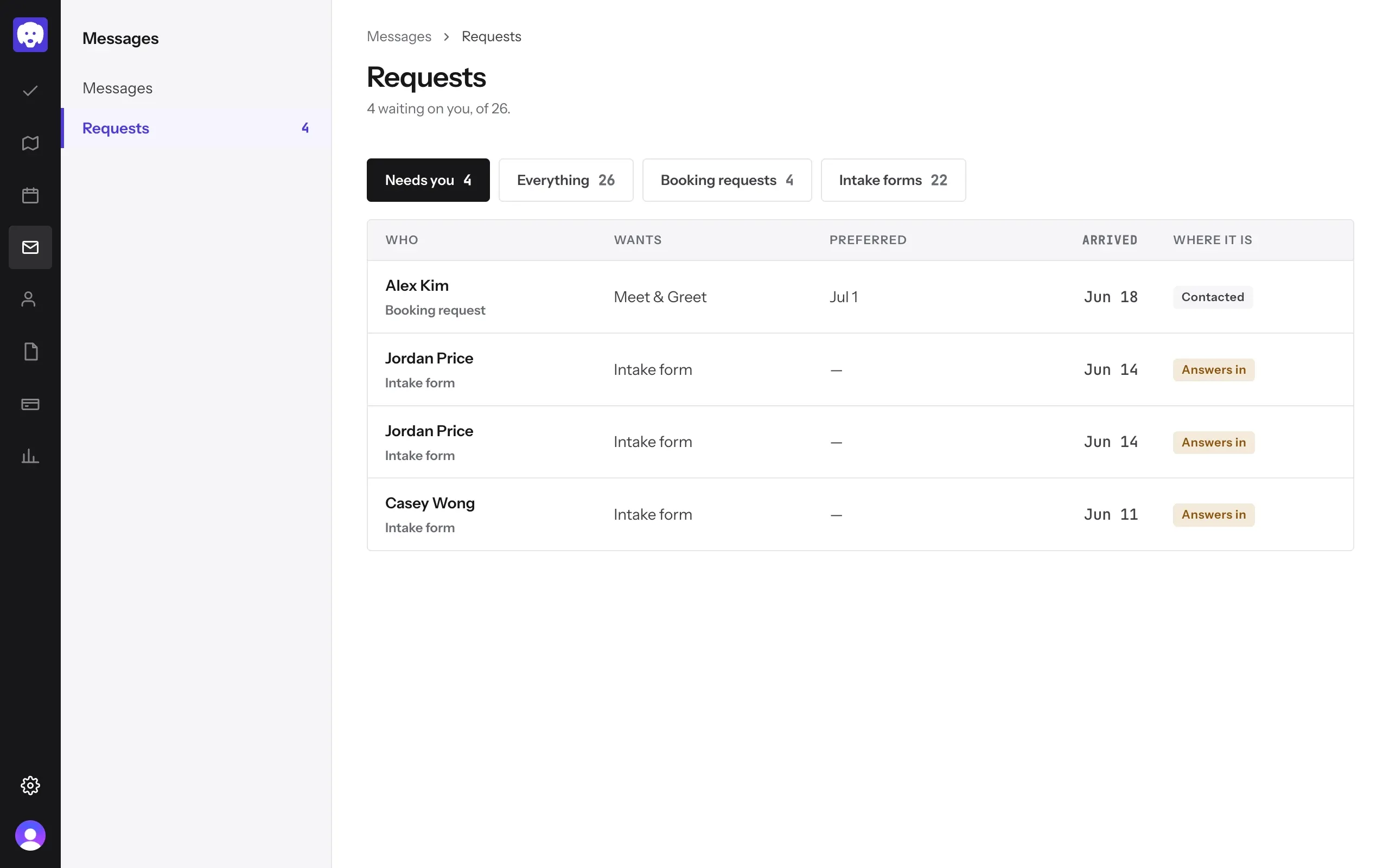
Task: Go to Messages in the breadcrumb
Action: (x=399, y=36)
